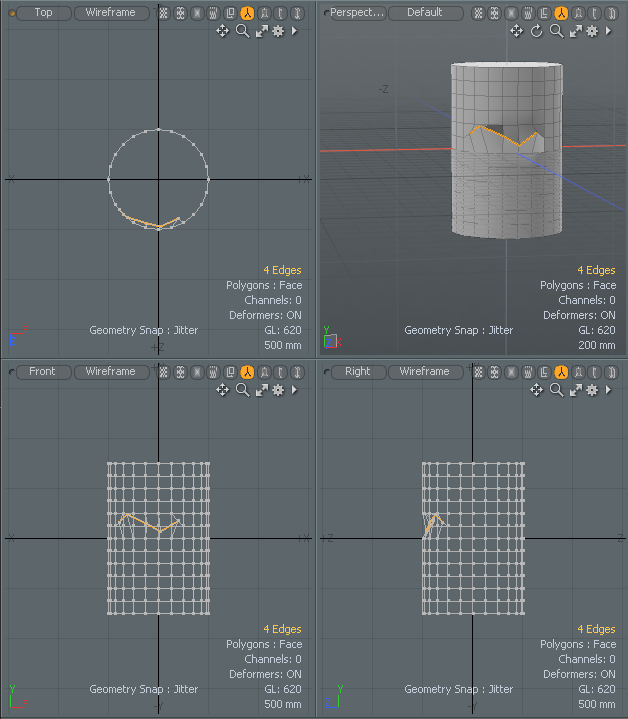Open the Default shading style dropdown in the Perspective viewport
The height and width of the screenshot is (719, 628).
424,13
